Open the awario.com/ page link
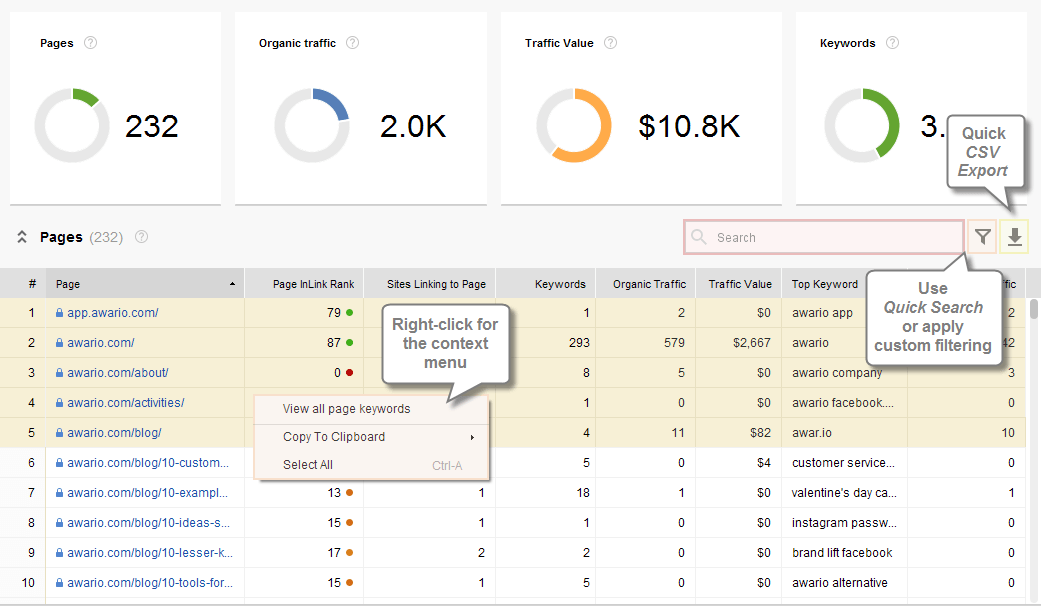The image size is (1041, 606). pyautogui.click(x=100, y=342)
